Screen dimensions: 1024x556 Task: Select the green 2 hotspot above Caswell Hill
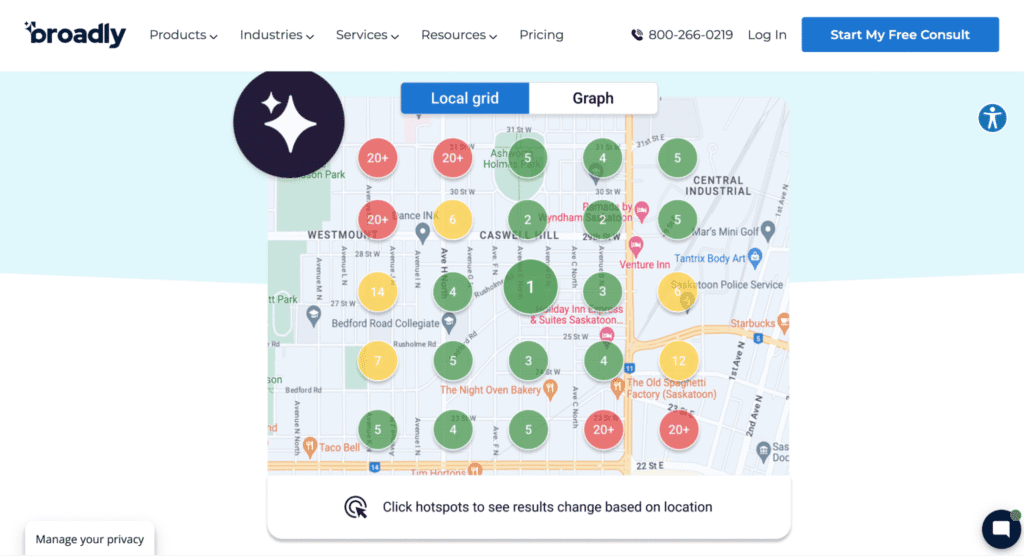click(528, 220)
